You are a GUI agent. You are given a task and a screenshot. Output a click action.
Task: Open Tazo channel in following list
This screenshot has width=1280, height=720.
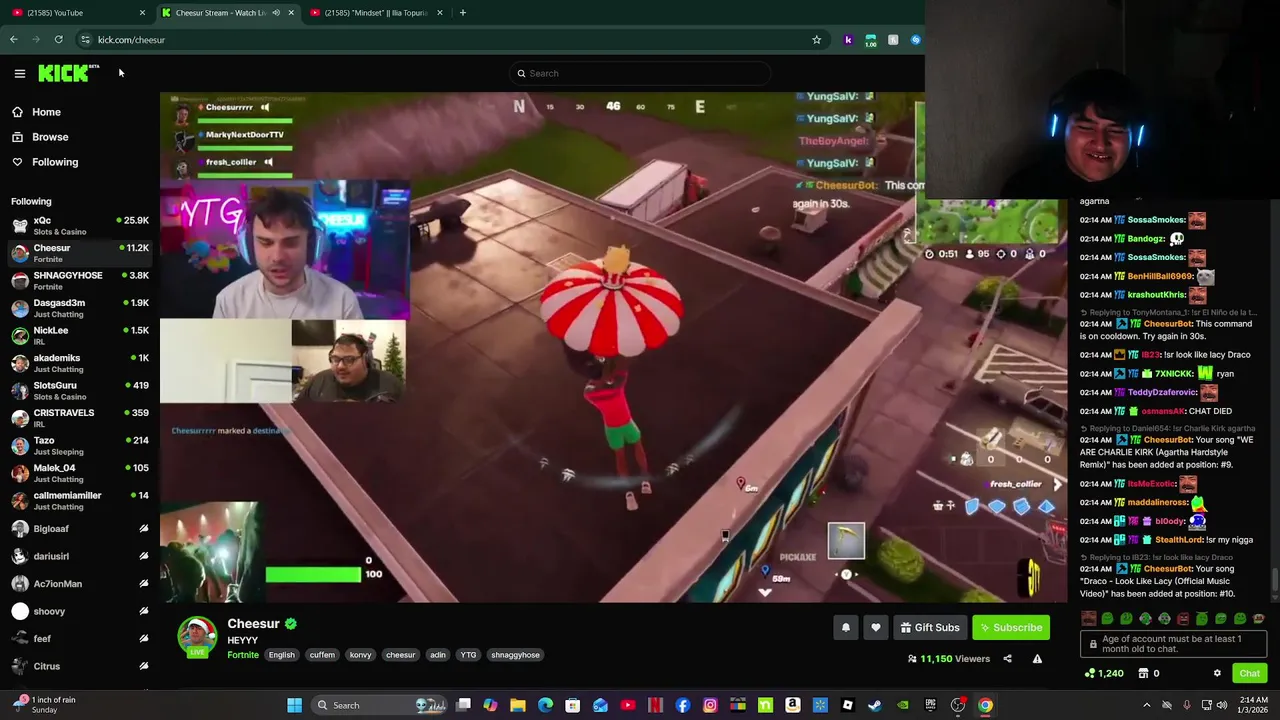click(80, 445)
